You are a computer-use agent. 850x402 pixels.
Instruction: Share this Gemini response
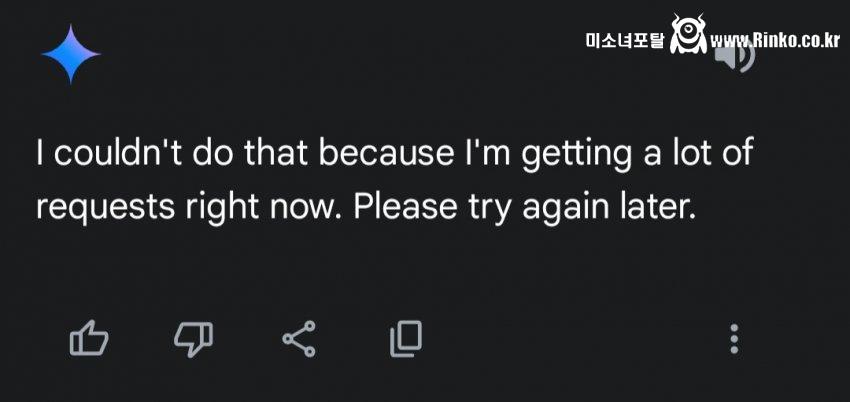(x=299, y=339)
